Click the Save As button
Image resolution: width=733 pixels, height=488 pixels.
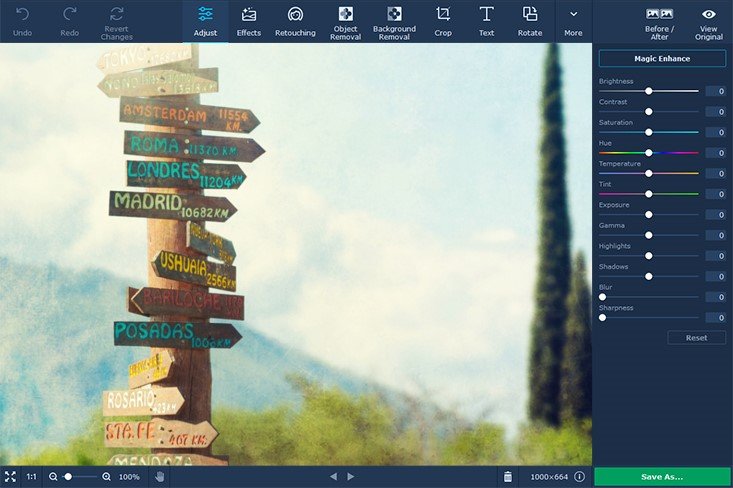coord(662,477)
